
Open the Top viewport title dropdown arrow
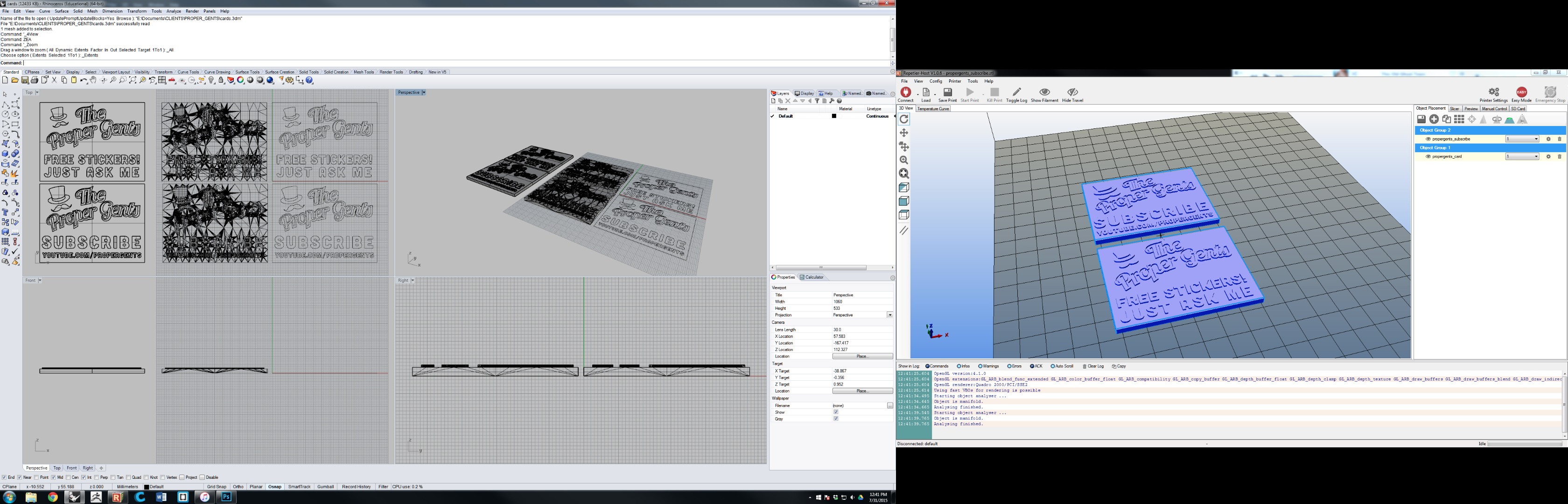click(x=37, y=92)
